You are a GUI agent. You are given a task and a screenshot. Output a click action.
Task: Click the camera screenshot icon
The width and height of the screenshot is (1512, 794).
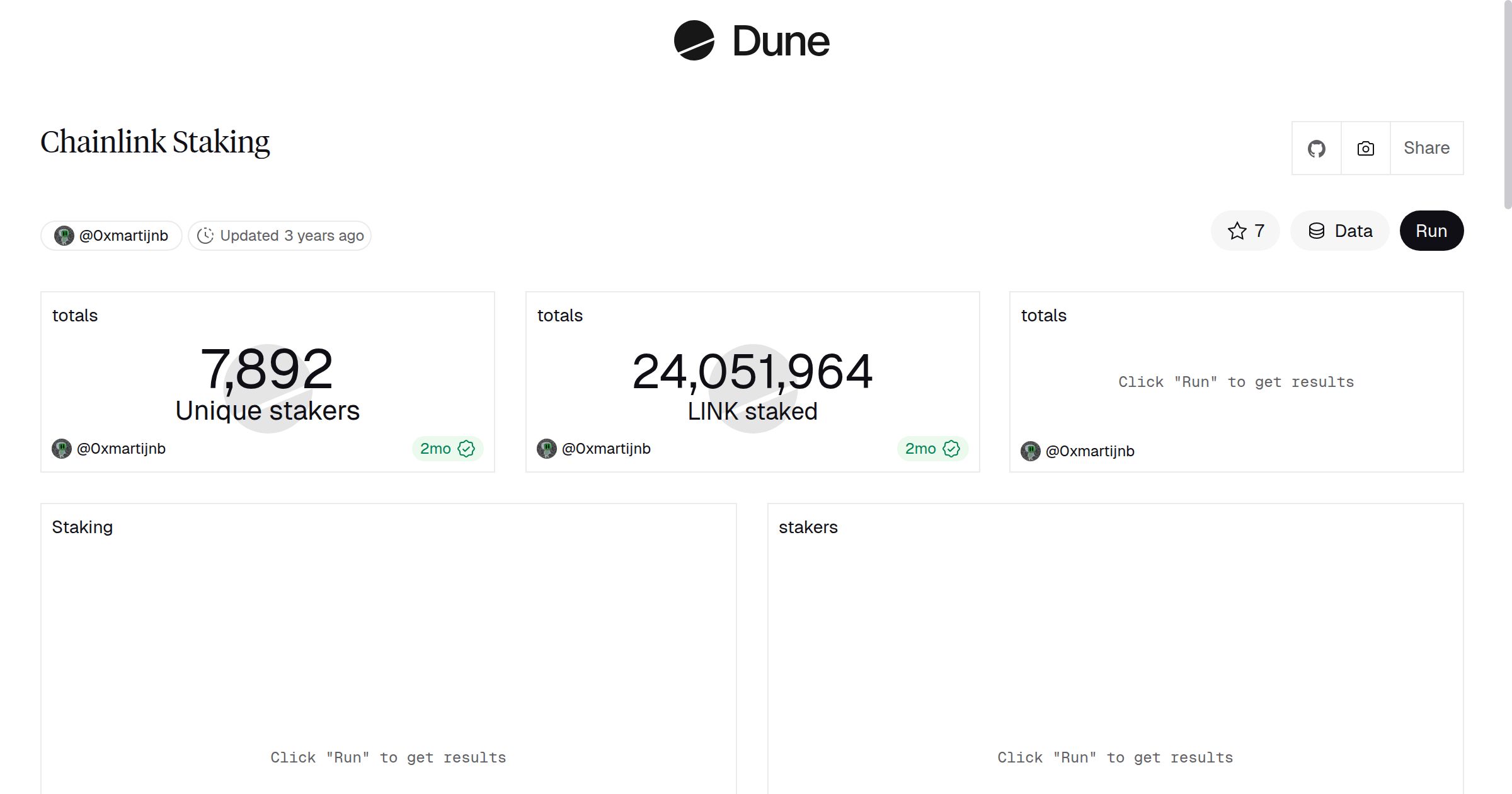pos(1365,147)
